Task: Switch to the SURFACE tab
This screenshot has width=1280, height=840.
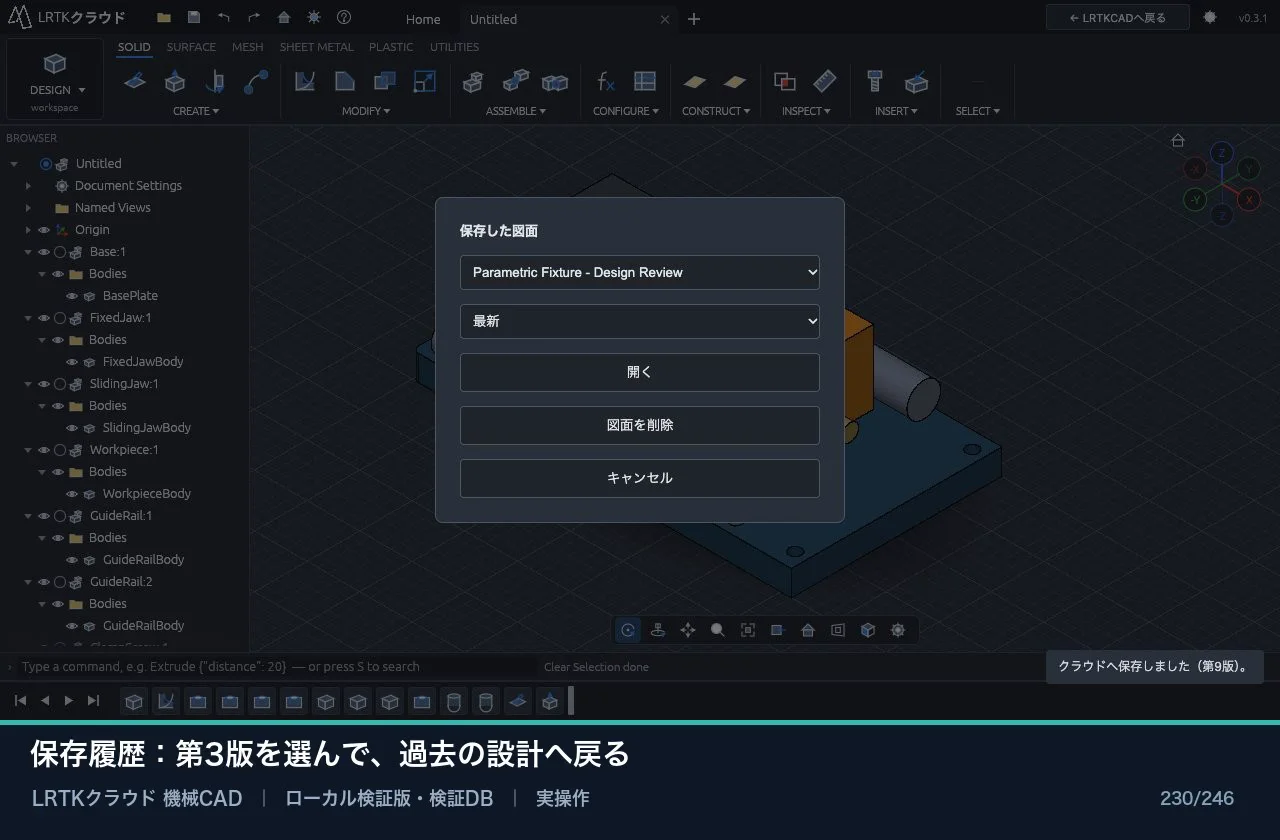Action: pos(191,47)
